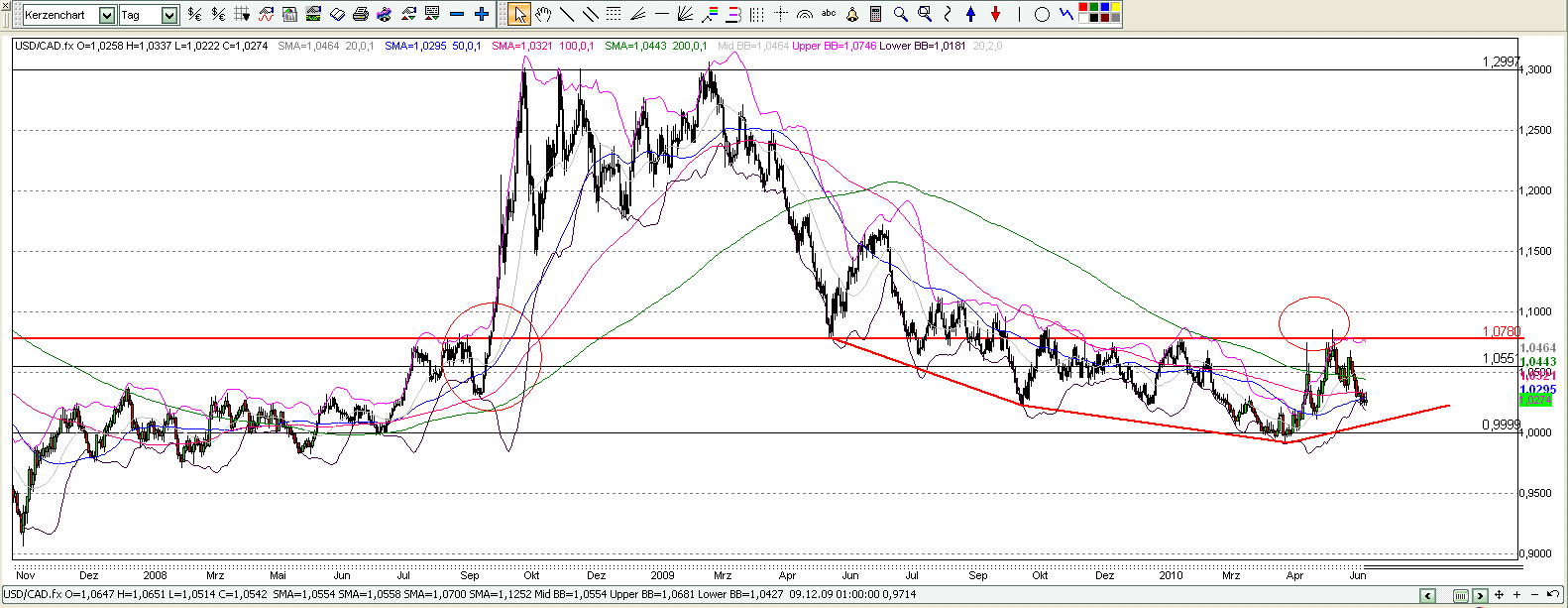Click the 1,2997 horizontal line label
1568x608 pixels.
1501,61
